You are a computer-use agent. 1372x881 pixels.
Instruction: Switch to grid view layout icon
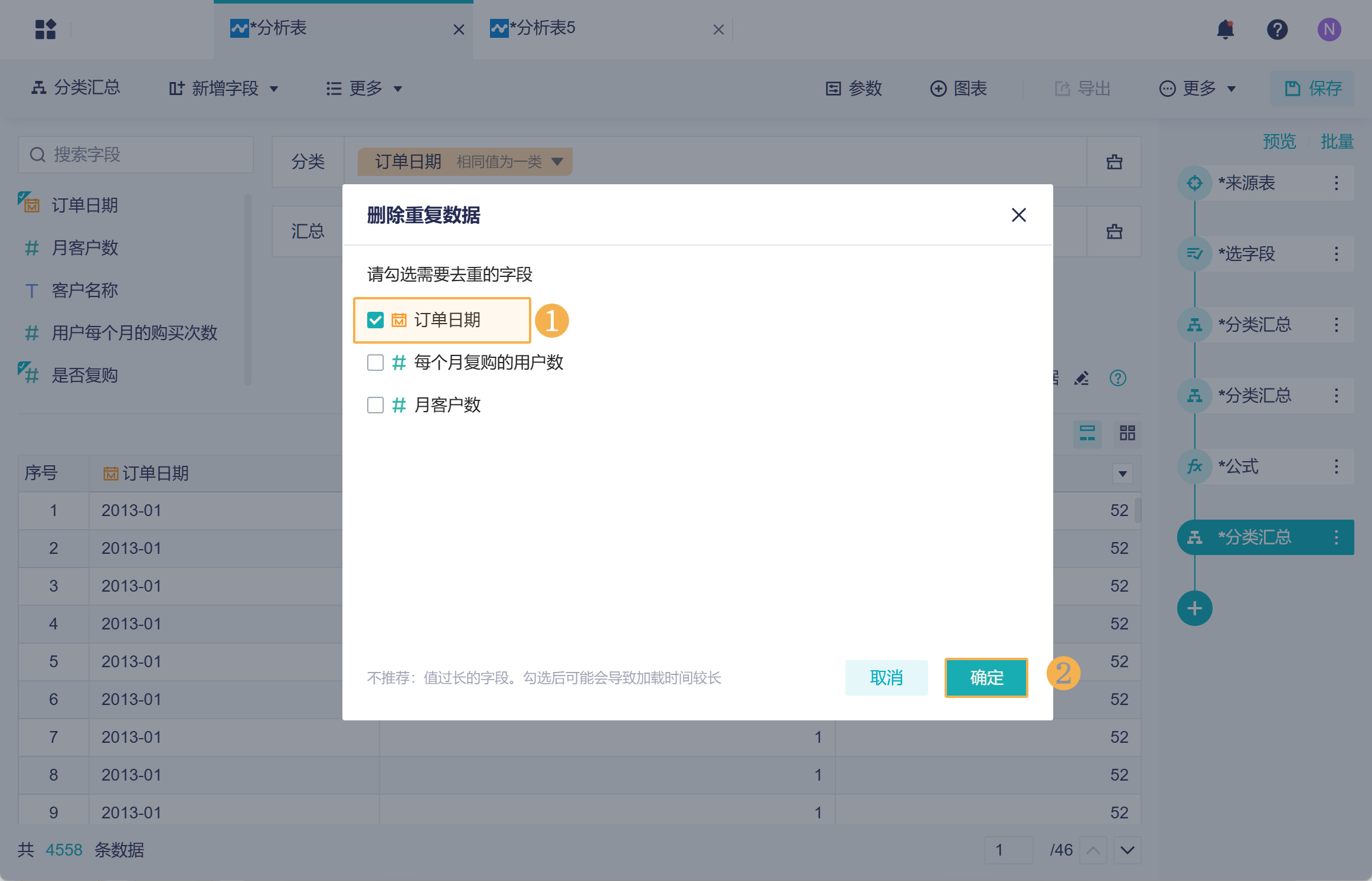(x=1128, y=433)
